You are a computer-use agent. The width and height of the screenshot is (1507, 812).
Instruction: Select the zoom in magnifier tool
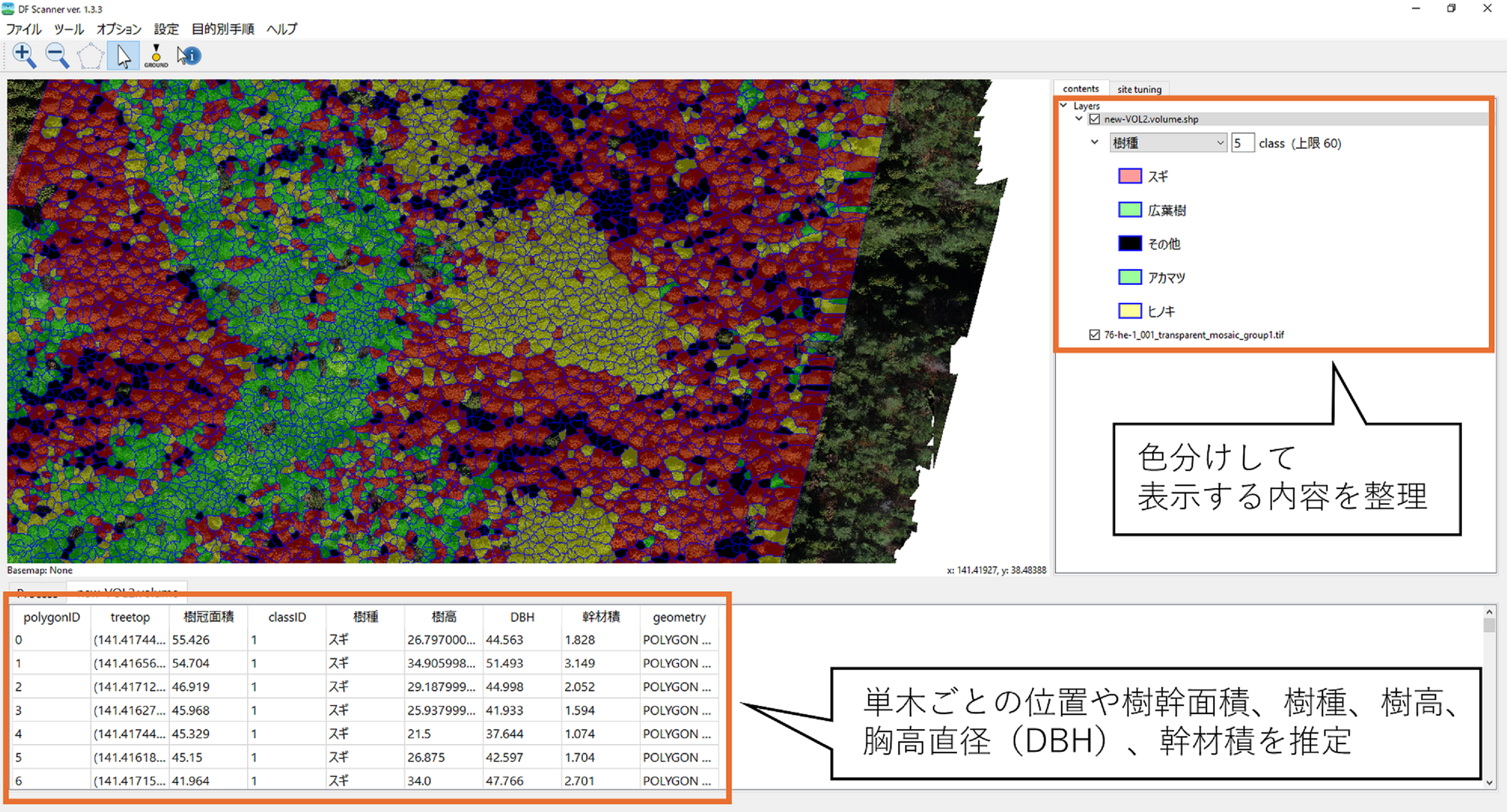pos(24,55)
